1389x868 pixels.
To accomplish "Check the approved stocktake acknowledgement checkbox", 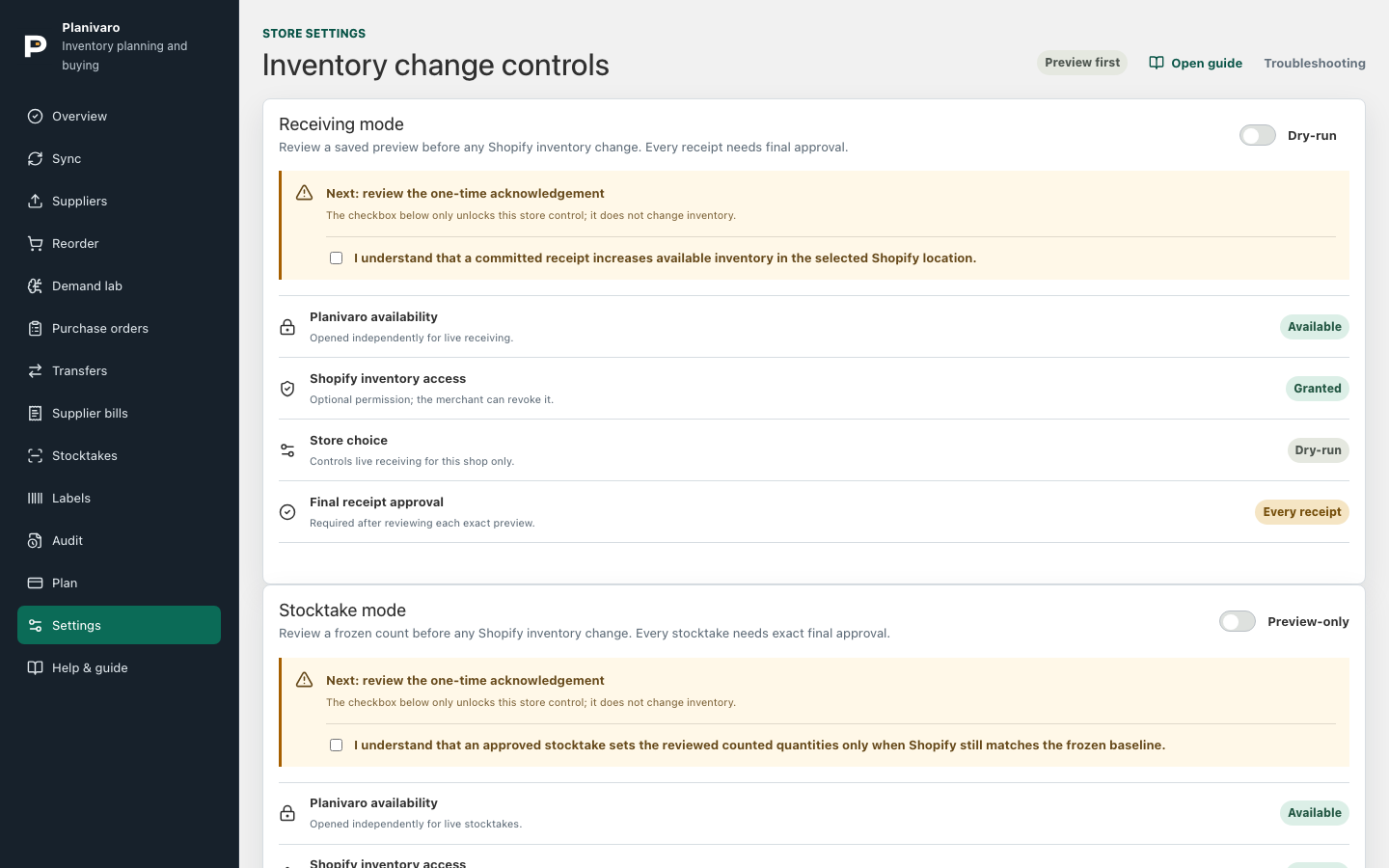I will point(336,746).
